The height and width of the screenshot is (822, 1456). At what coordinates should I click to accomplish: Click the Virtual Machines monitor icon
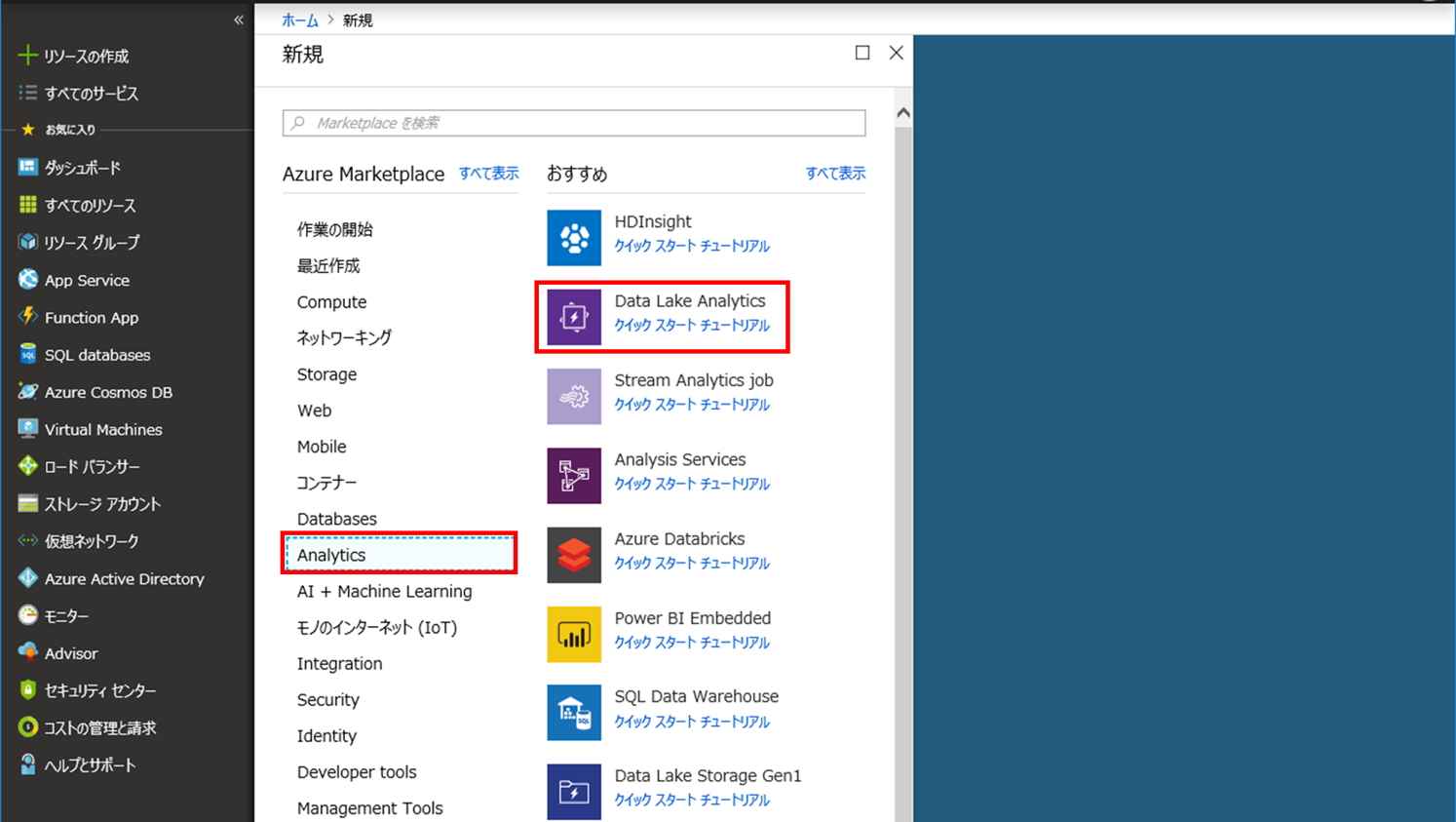point(27,429)
